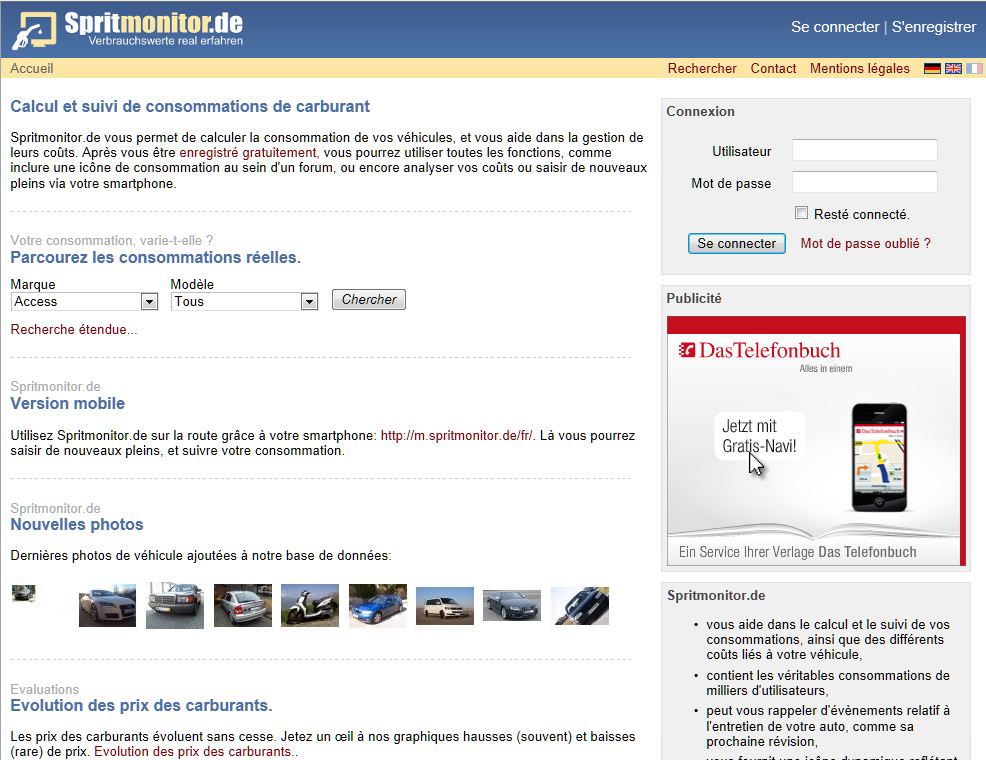The image size is (986, 760).
Task: Click the heading "Parcourez les consommations réelles."
Action: click(x=155, y=258)
